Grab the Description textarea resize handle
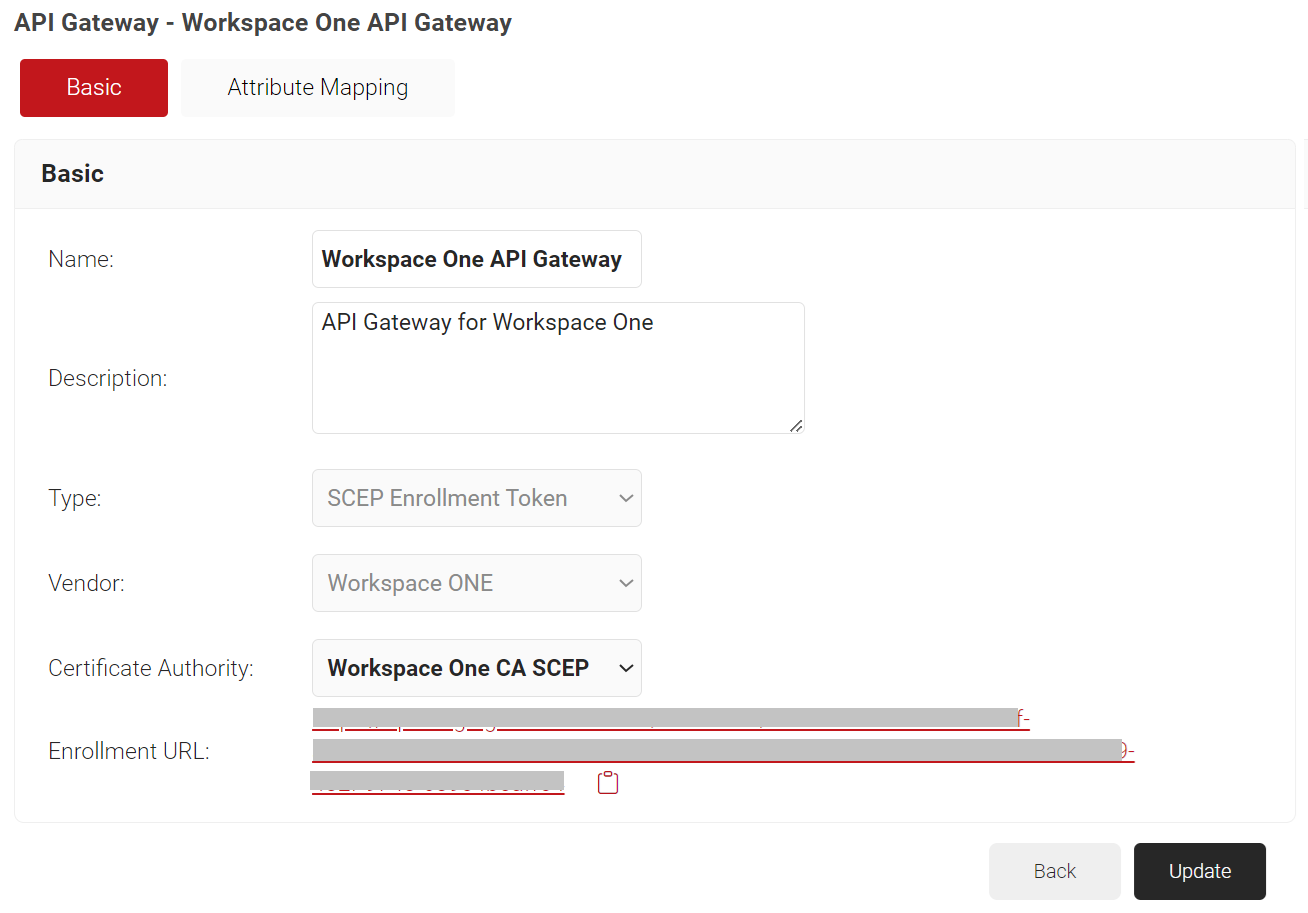The width and height of the screenshot is (1308, 913). click(796, 425)
